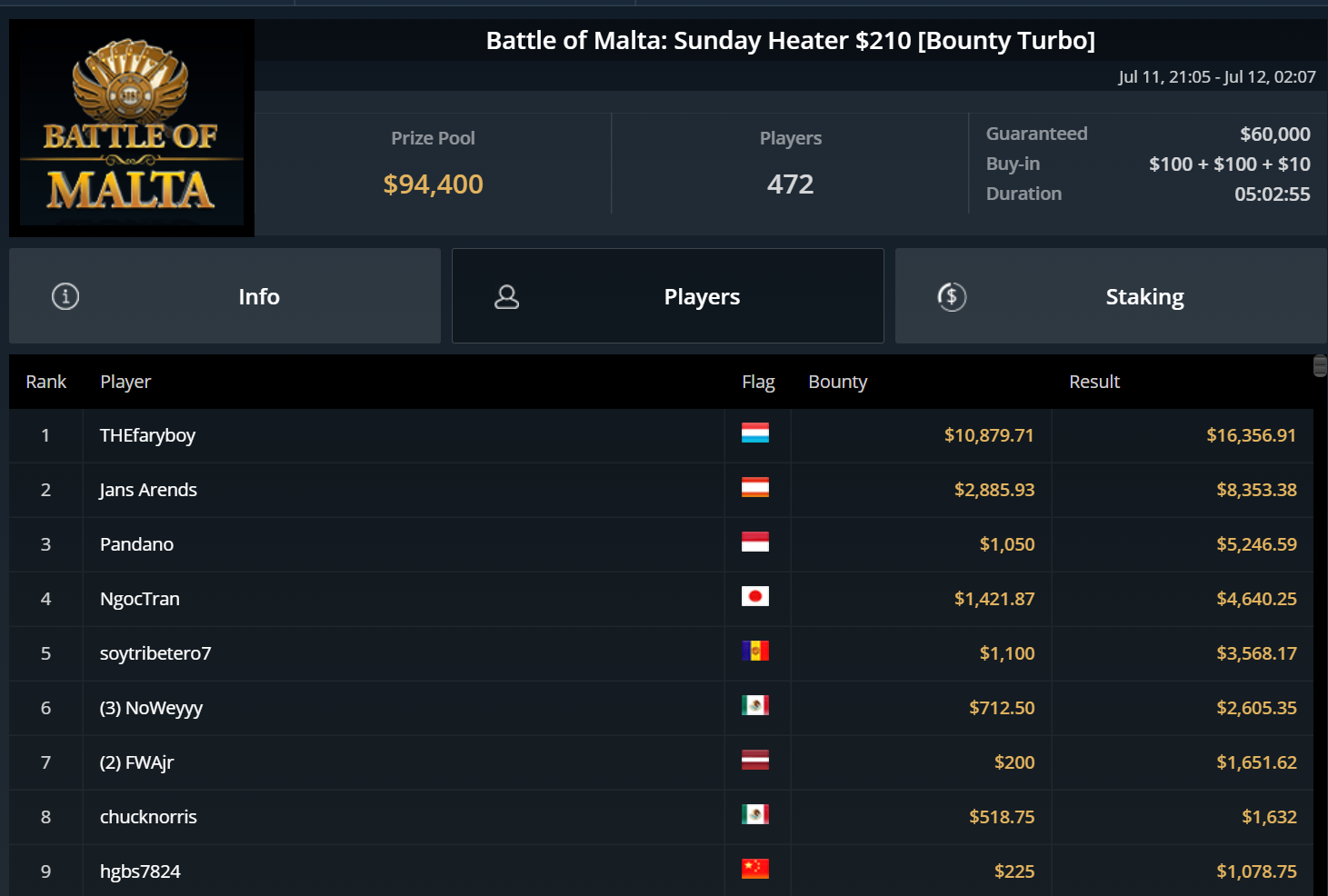The image size is (1328, 896).
Task: Sort by the Result column header
Action: click(x=1093, y=382)
